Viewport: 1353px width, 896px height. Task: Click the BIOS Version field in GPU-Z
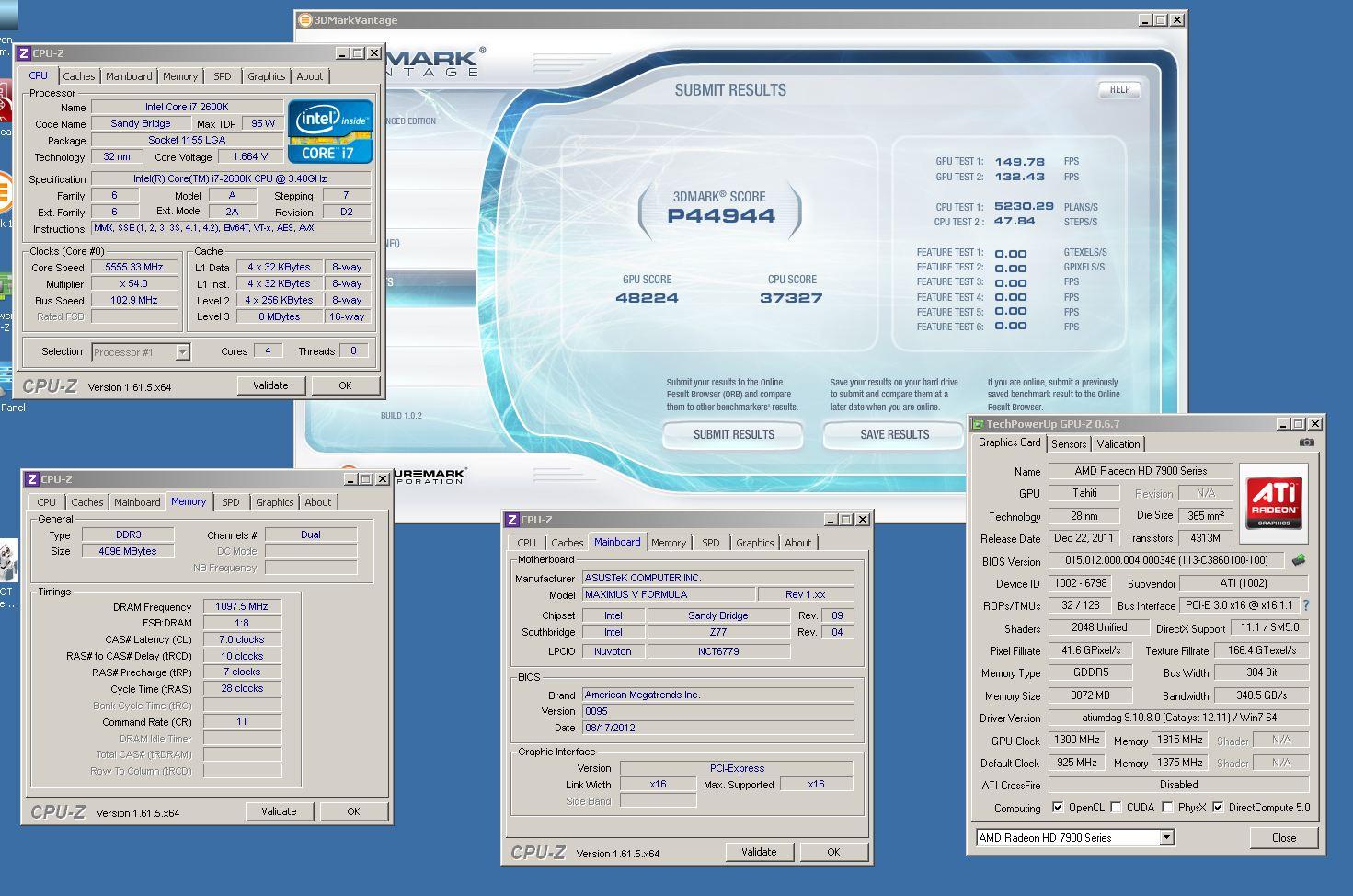(1166, 560)
